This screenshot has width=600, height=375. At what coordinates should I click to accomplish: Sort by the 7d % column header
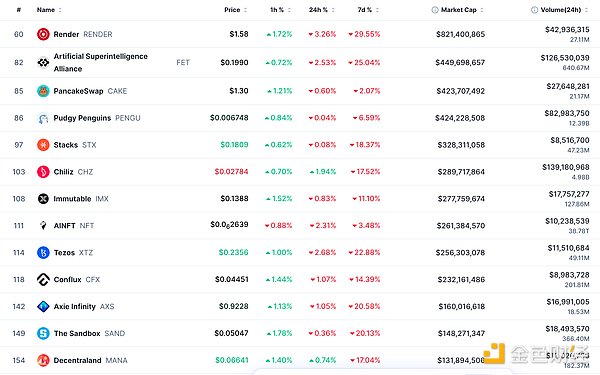[x=368, y=10]
